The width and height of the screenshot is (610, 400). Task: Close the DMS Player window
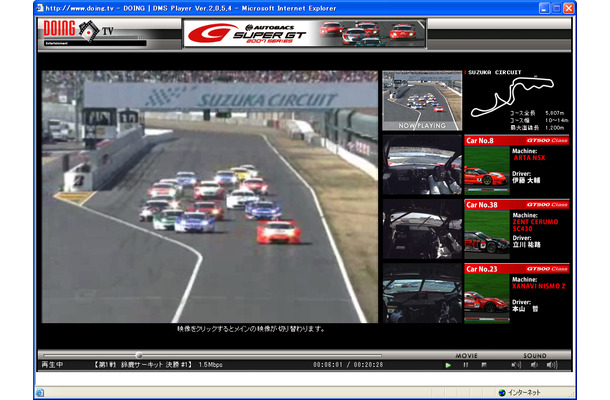[x=568, y=8]
